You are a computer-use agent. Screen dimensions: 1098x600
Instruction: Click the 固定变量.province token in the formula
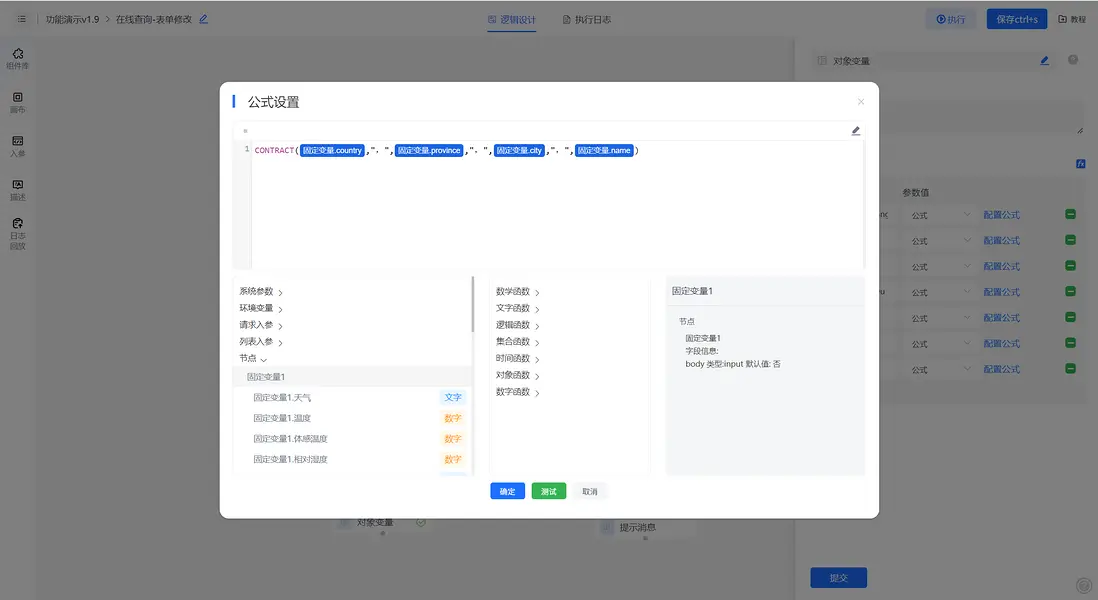coord(429,151)
